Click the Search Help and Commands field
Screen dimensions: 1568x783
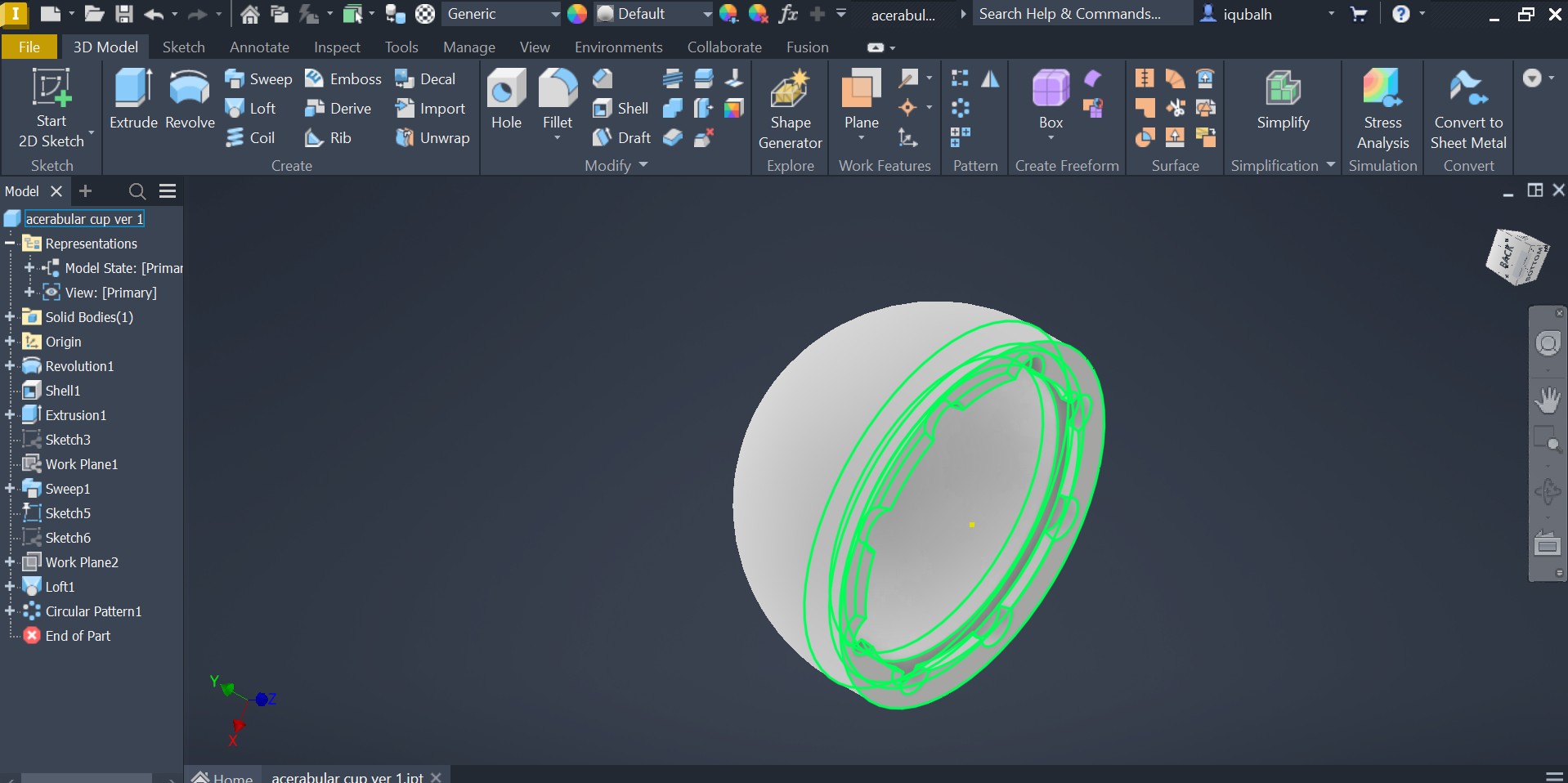(1081, 13)
